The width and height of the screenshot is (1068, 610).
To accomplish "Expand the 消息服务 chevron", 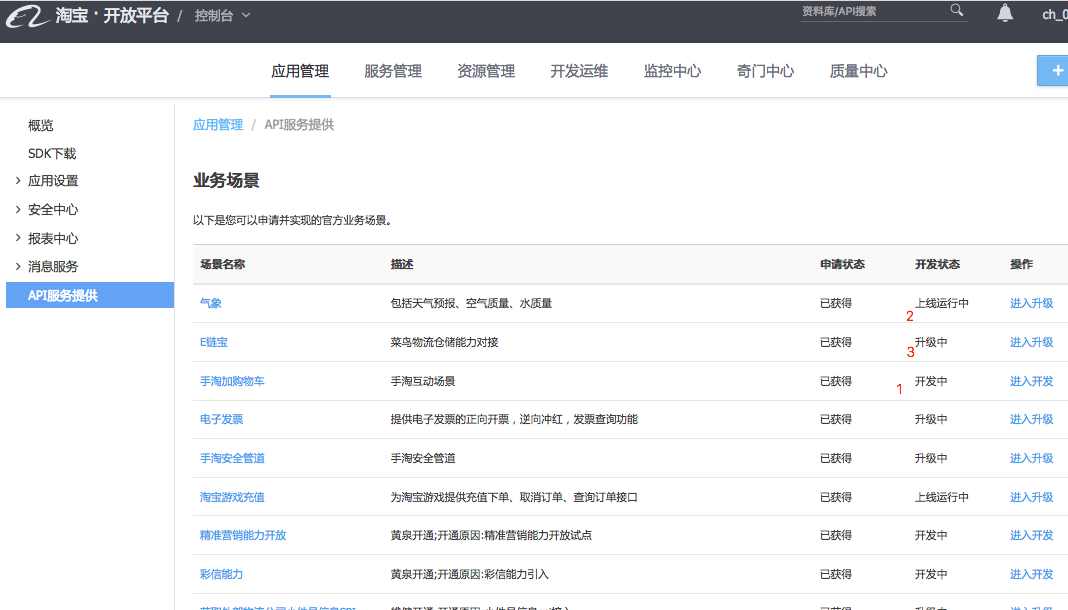I will pyautogui.click(x=18, y=266).
